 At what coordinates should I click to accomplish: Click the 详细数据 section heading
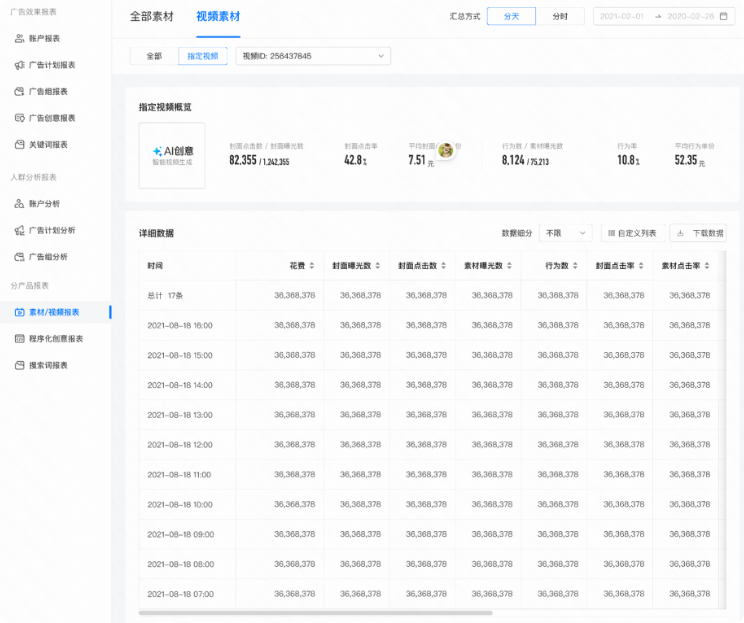click(x=156, y=233)
